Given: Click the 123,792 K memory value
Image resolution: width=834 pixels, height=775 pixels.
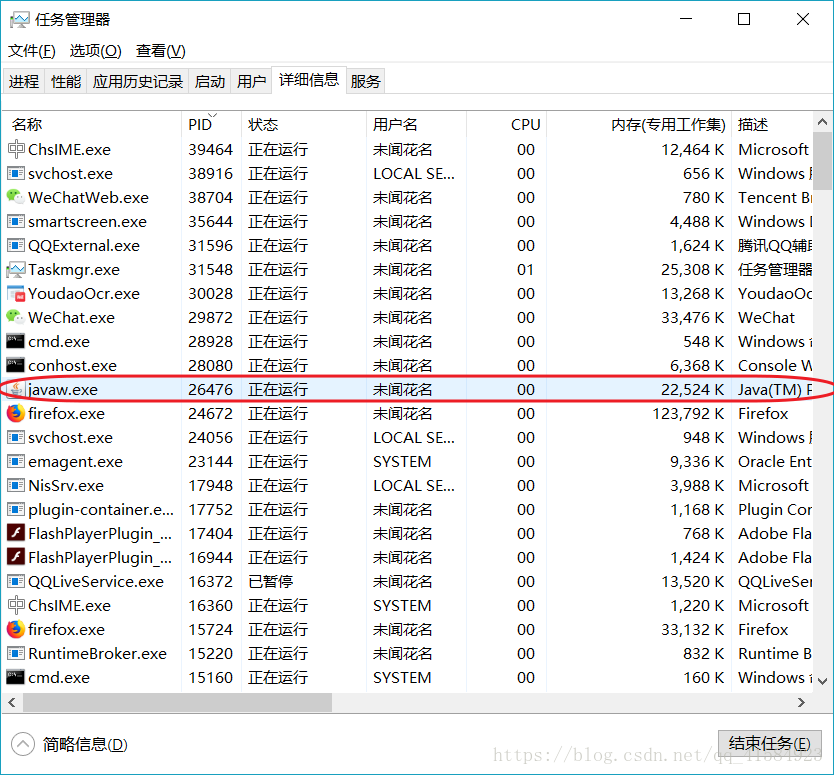Looking at the screenshot, I should (x=688, y=413).
